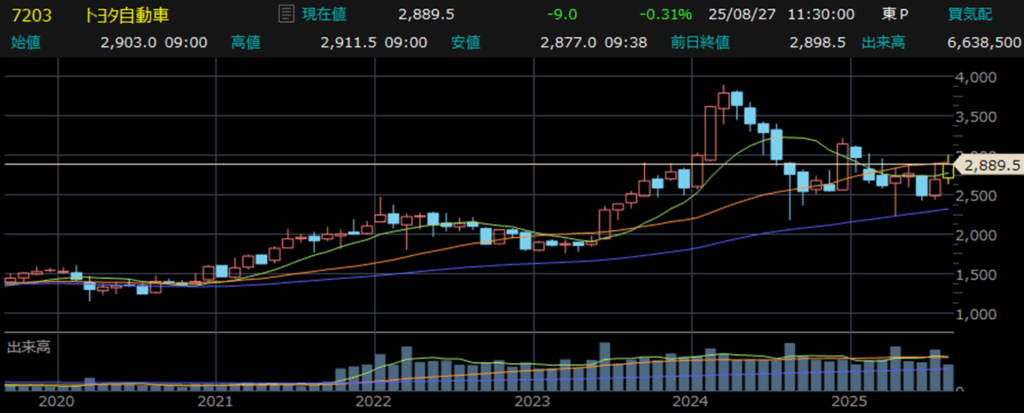1024x413 pixels.
Task: Click the 2,889.5 current price tag on axis
Action: (988, 166)
